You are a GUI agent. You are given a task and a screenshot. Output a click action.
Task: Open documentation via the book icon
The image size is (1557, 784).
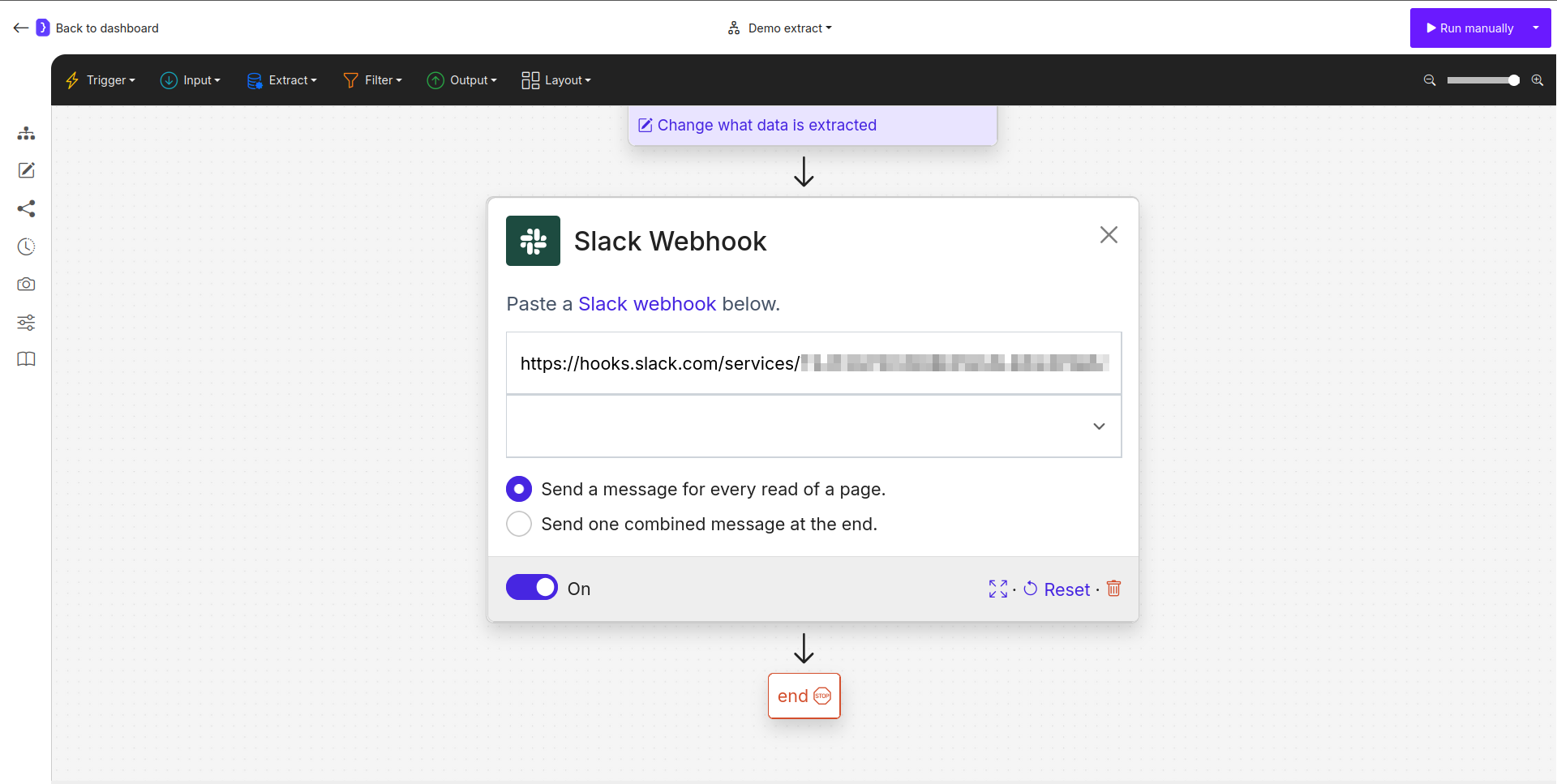(x=26, y=359)
